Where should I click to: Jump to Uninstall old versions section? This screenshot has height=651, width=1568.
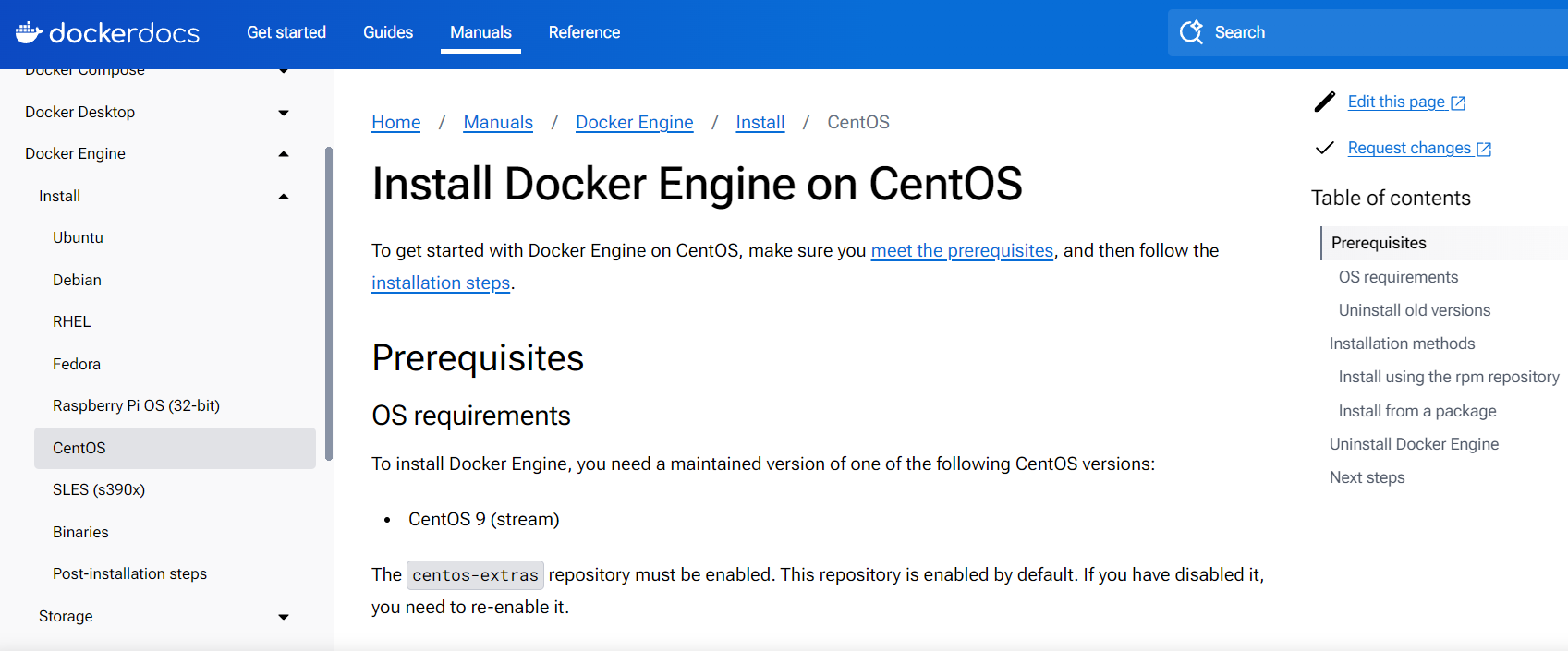pyautogui.click(x=1415, y=310)
